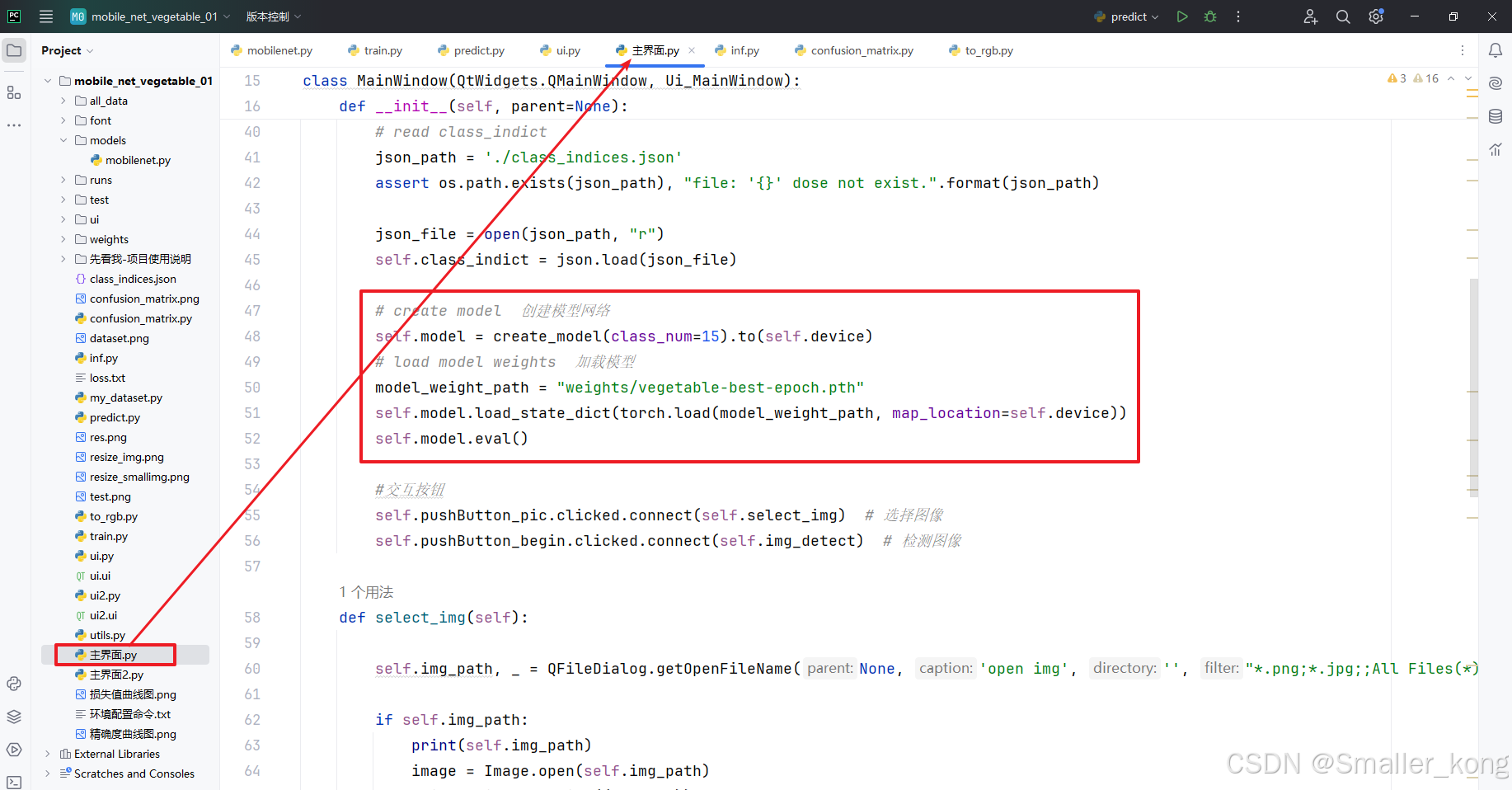Open more run actions menu
The image size is (1512, 790).
tap(1238, 16)
